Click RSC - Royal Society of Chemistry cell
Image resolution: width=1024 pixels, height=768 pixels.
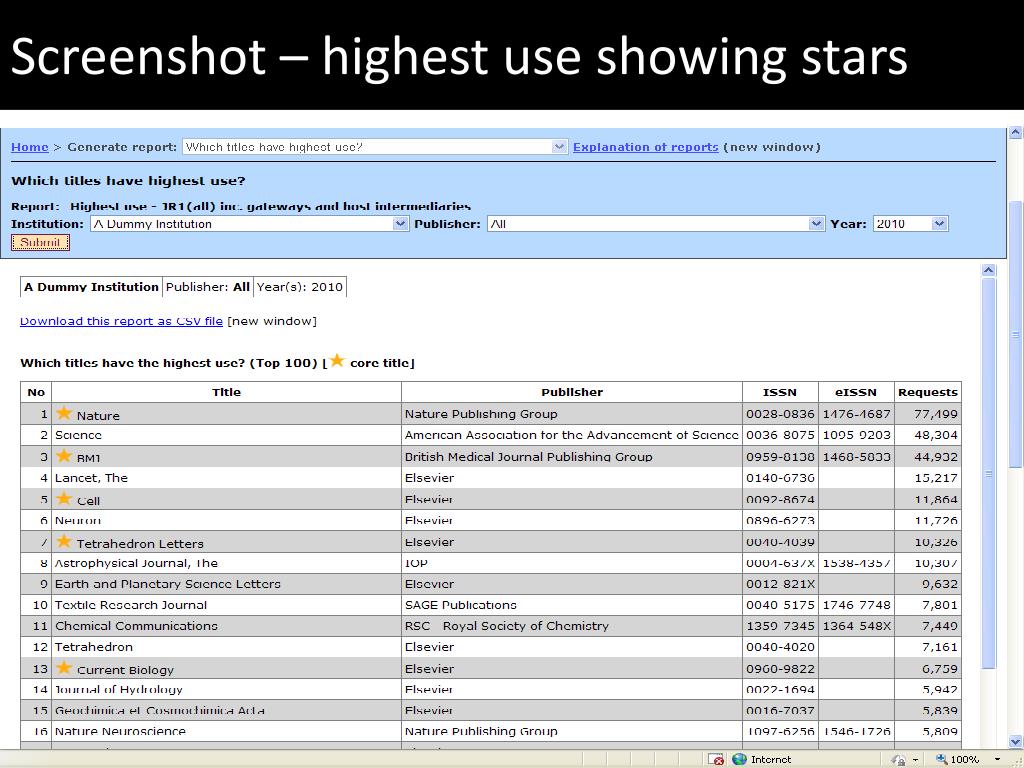(x=572, y=626)
